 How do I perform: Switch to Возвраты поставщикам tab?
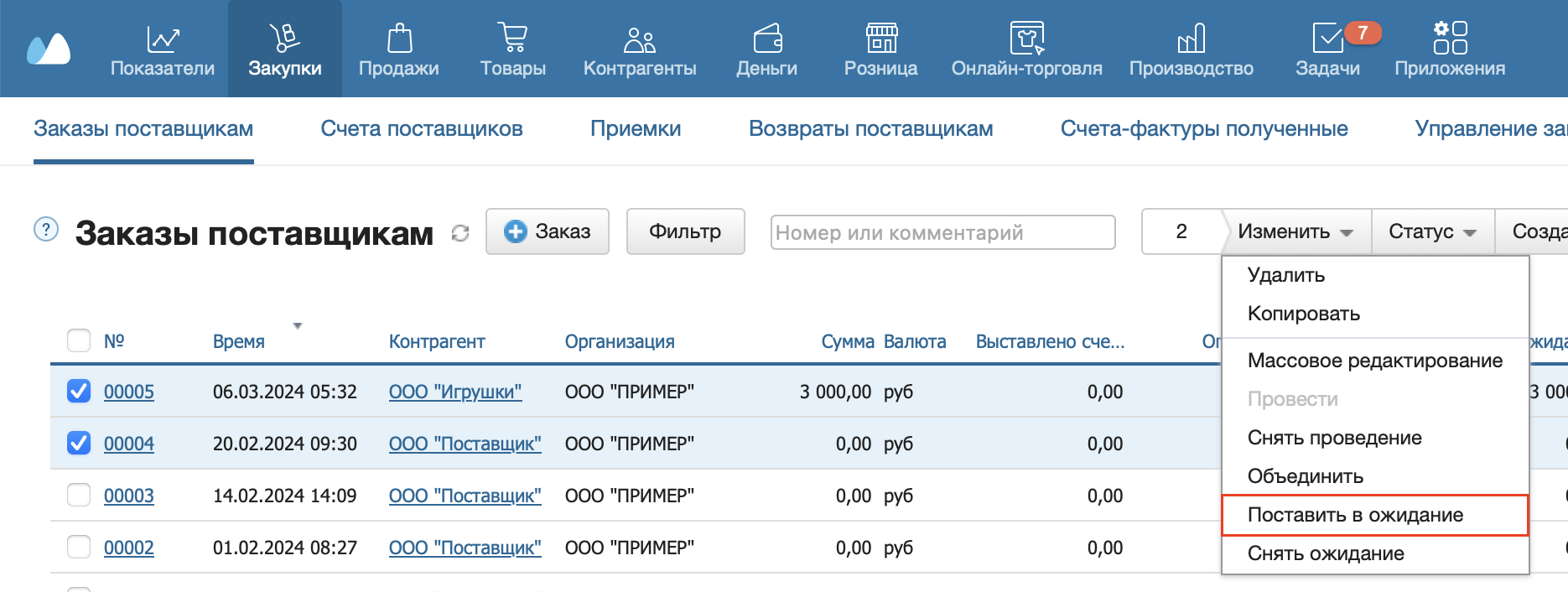(x=871, y=129)
